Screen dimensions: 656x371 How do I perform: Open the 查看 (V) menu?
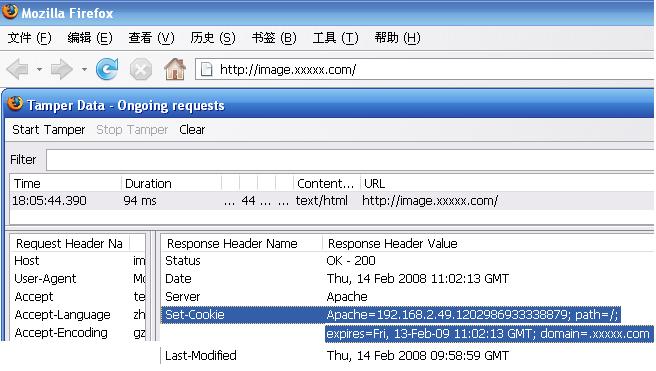(151, 38)
